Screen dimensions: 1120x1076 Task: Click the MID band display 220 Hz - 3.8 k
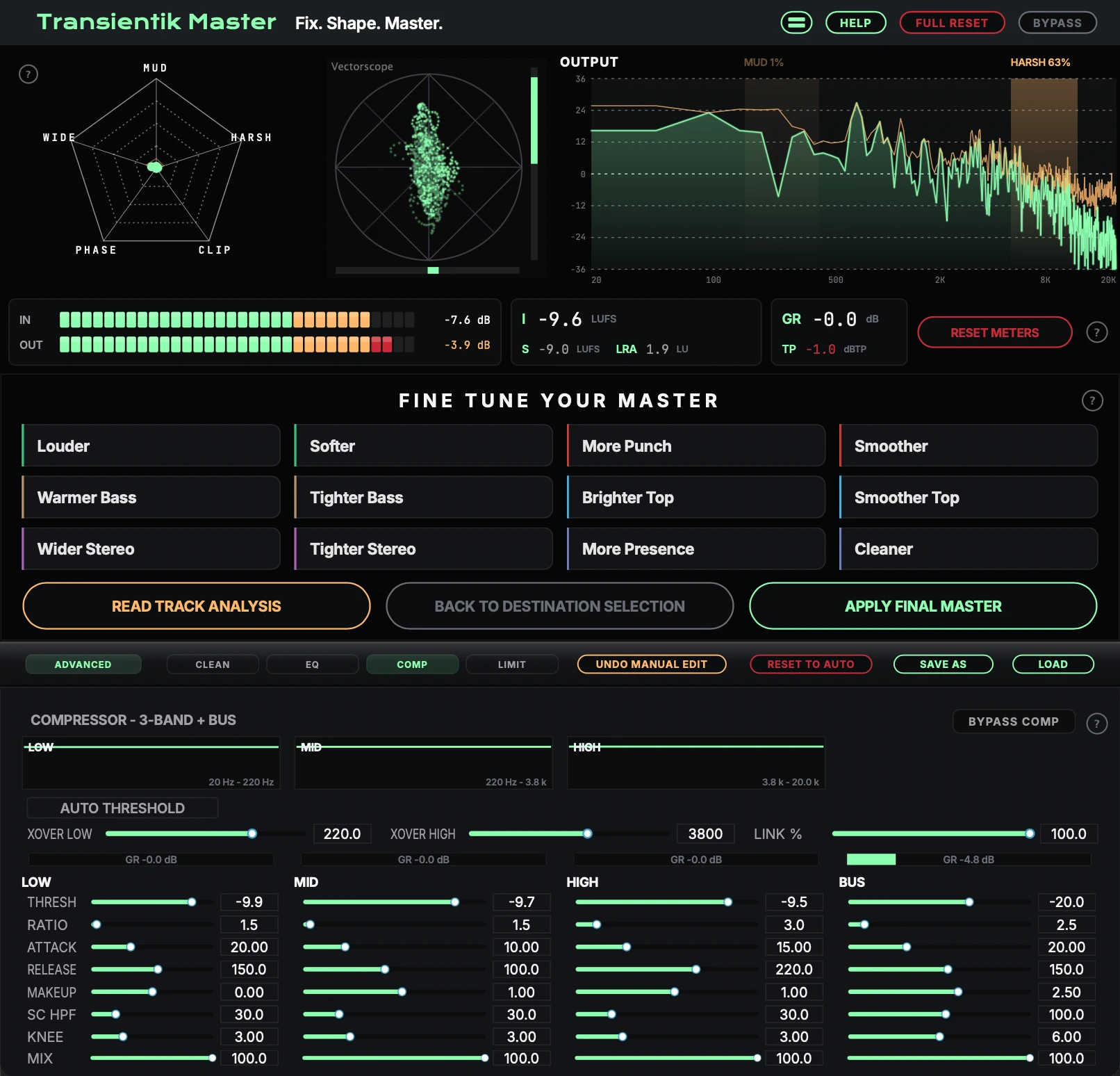click(x=423, y=763)
